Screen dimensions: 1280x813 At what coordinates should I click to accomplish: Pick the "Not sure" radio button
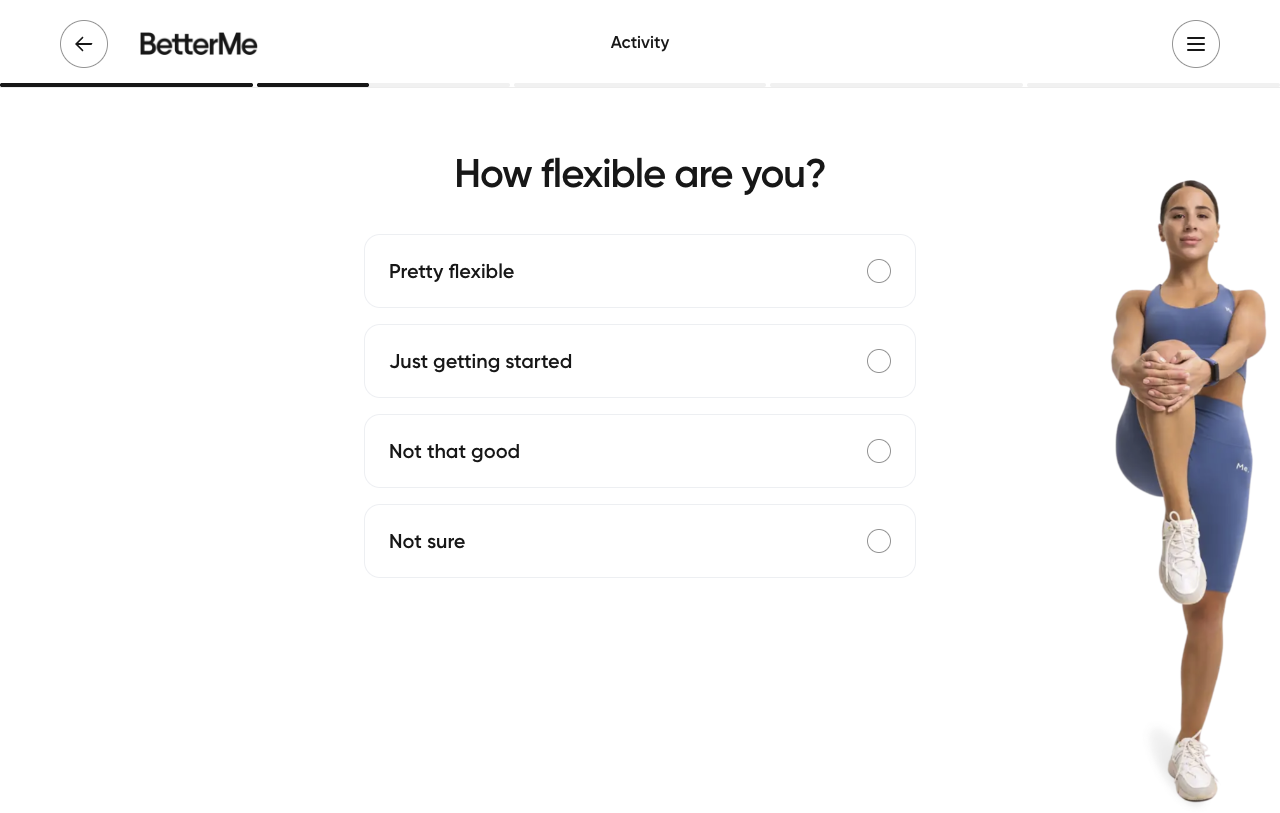click(x=878, y=541)
